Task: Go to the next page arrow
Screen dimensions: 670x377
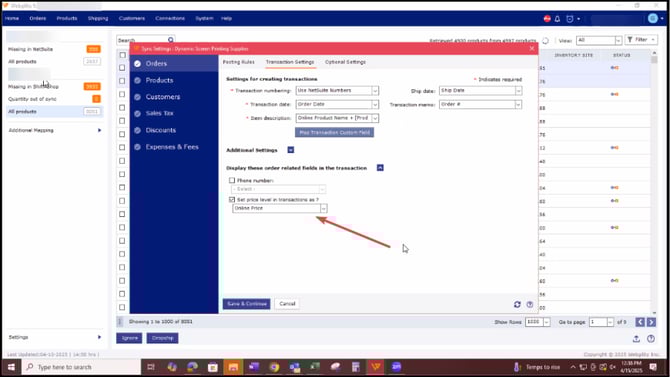Action: (x=651, y=322)
